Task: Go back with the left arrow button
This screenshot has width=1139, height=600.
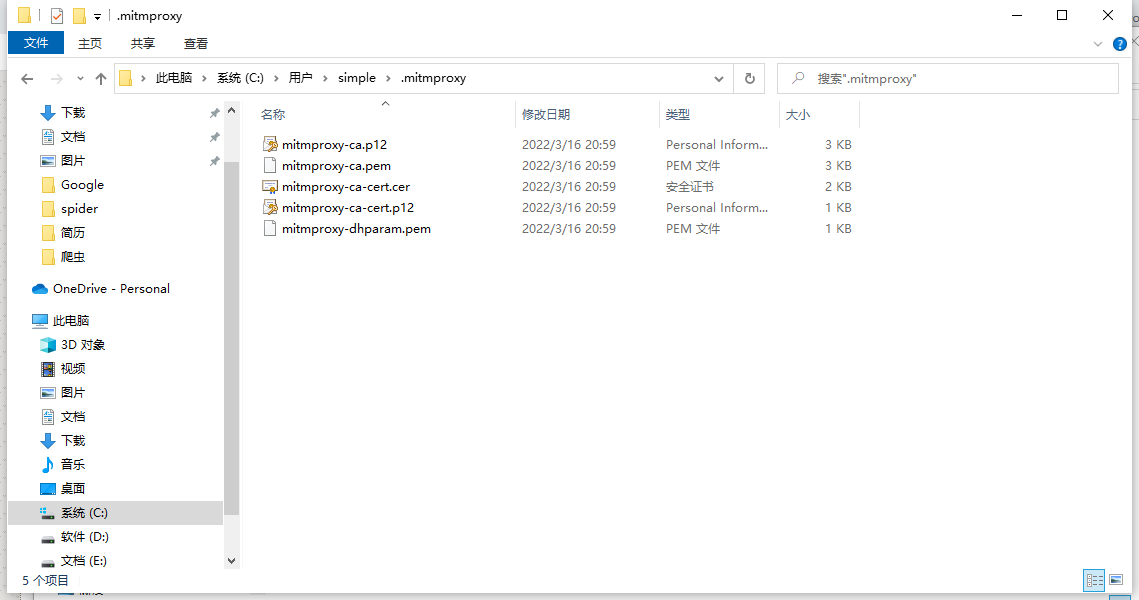Action: pyautogui.click(x=27, y=78)
